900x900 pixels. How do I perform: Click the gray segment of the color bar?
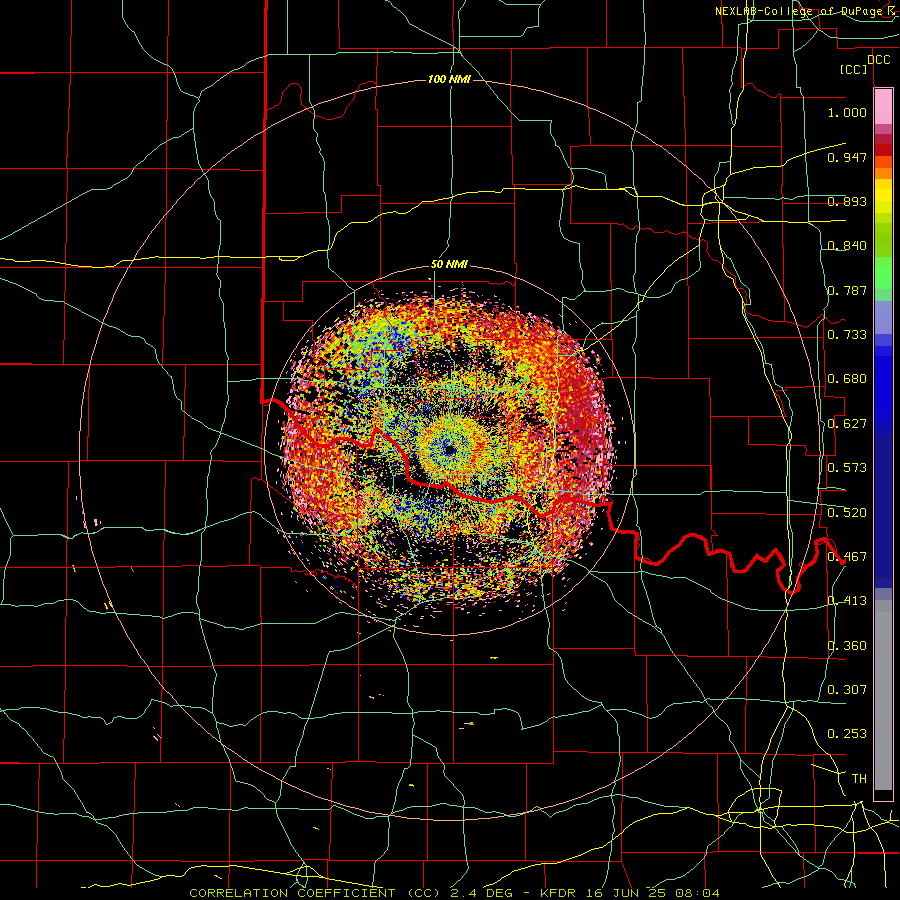pos(883,695)
